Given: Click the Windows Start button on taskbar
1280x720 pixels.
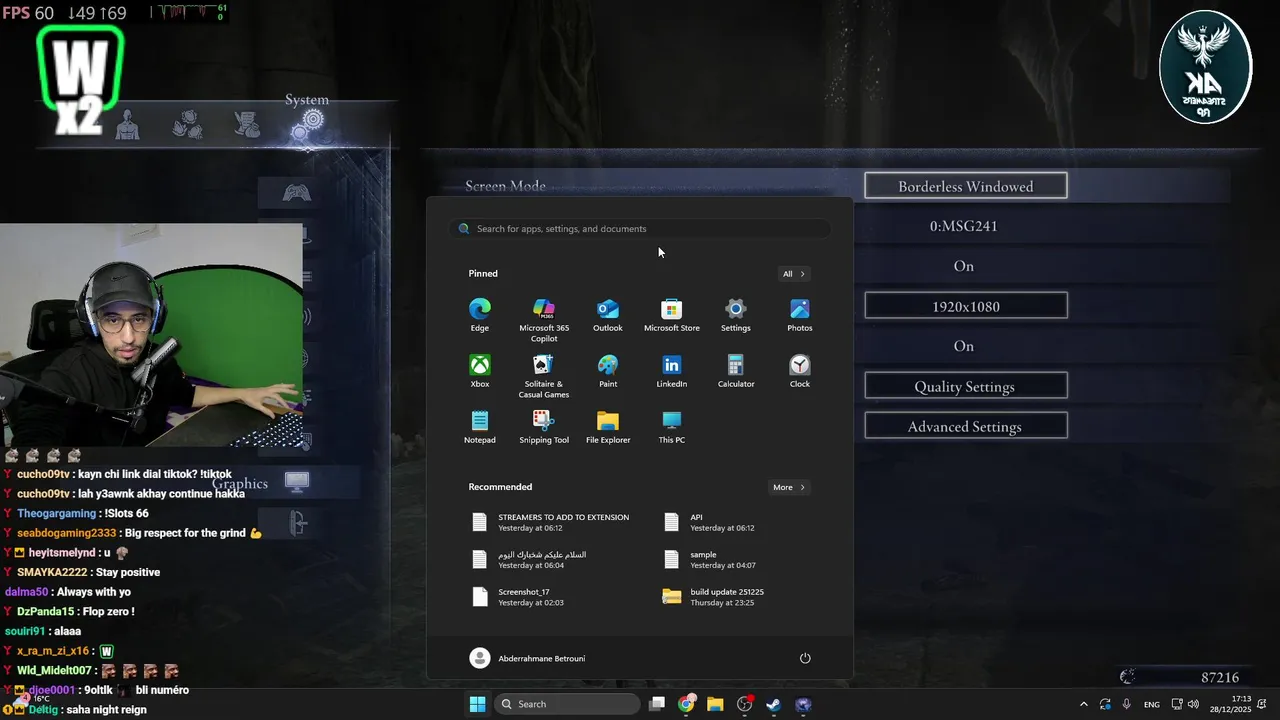Looking at the screenshot, I should 478,704.
